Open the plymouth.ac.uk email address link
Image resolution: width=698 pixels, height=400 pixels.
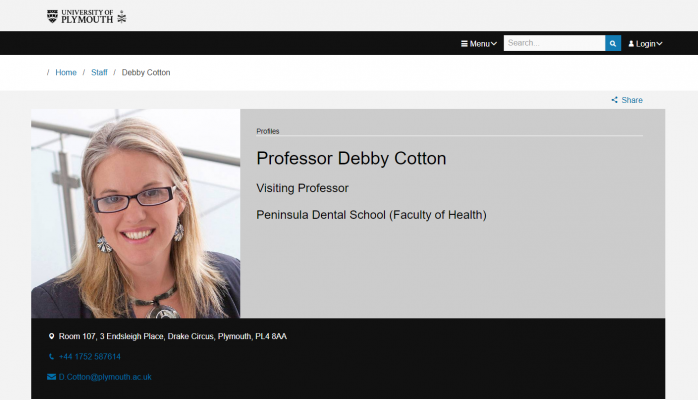point(105,377)
